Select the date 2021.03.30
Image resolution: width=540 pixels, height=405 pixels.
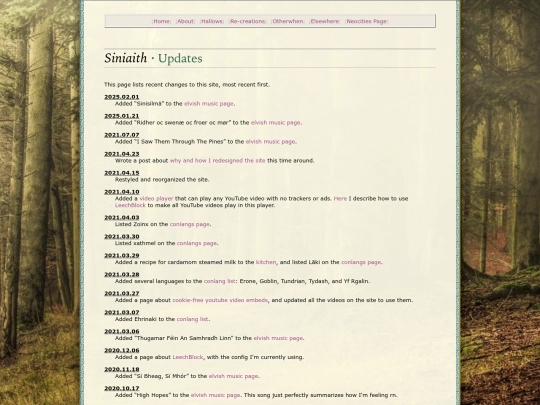(122, 236)
